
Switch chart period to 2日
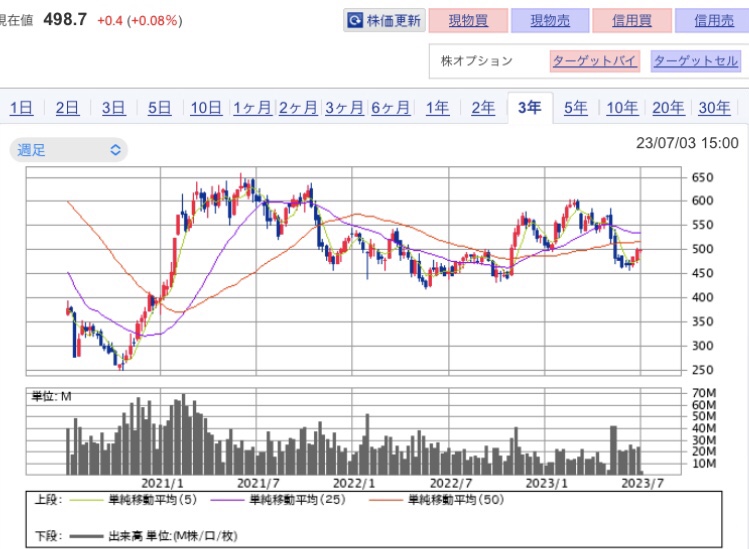click(x=67, y=108)
